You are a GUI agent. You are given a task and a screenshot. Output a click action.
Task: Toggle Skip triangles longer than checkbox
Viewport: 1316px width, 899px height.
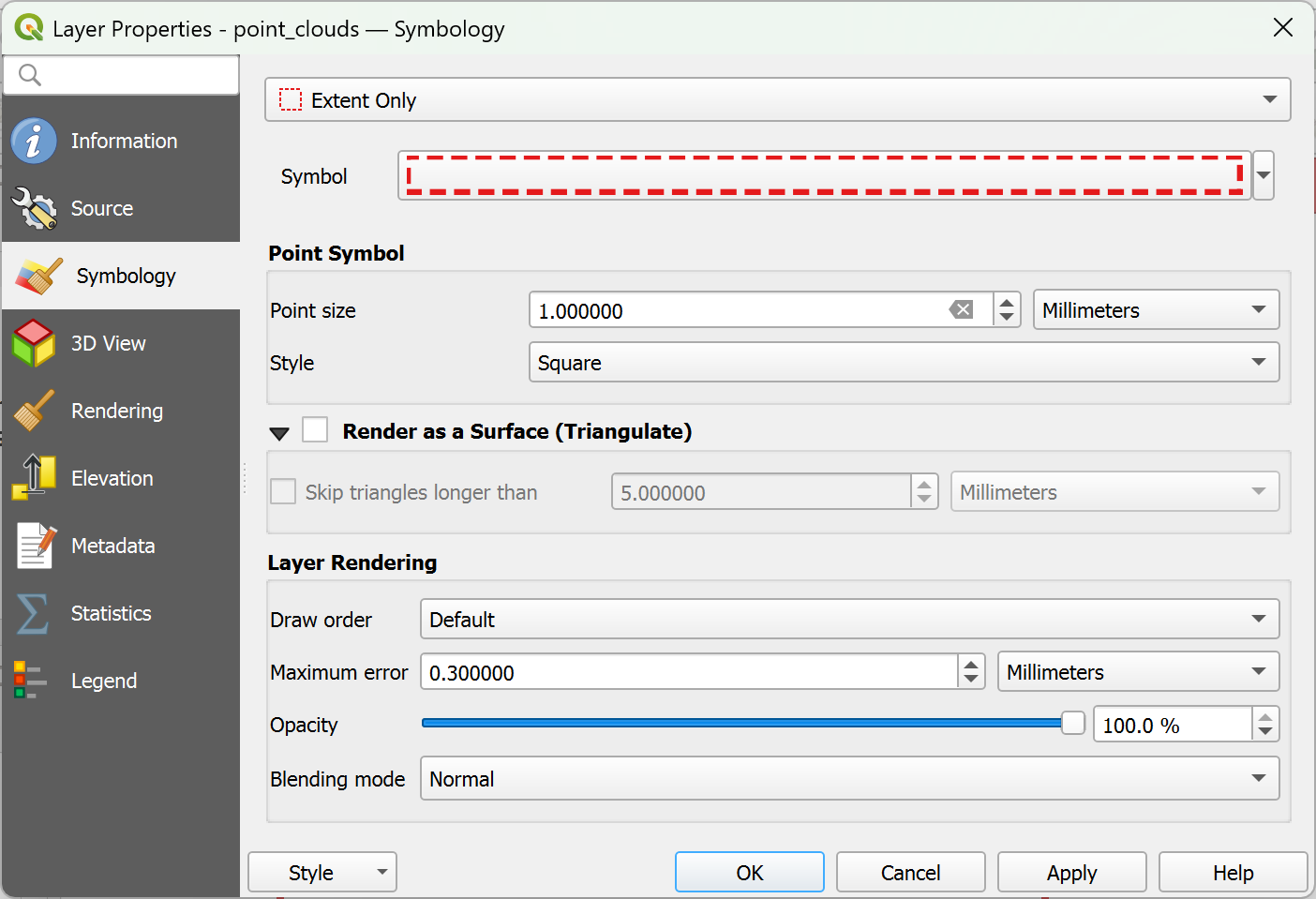click(283, 491)
